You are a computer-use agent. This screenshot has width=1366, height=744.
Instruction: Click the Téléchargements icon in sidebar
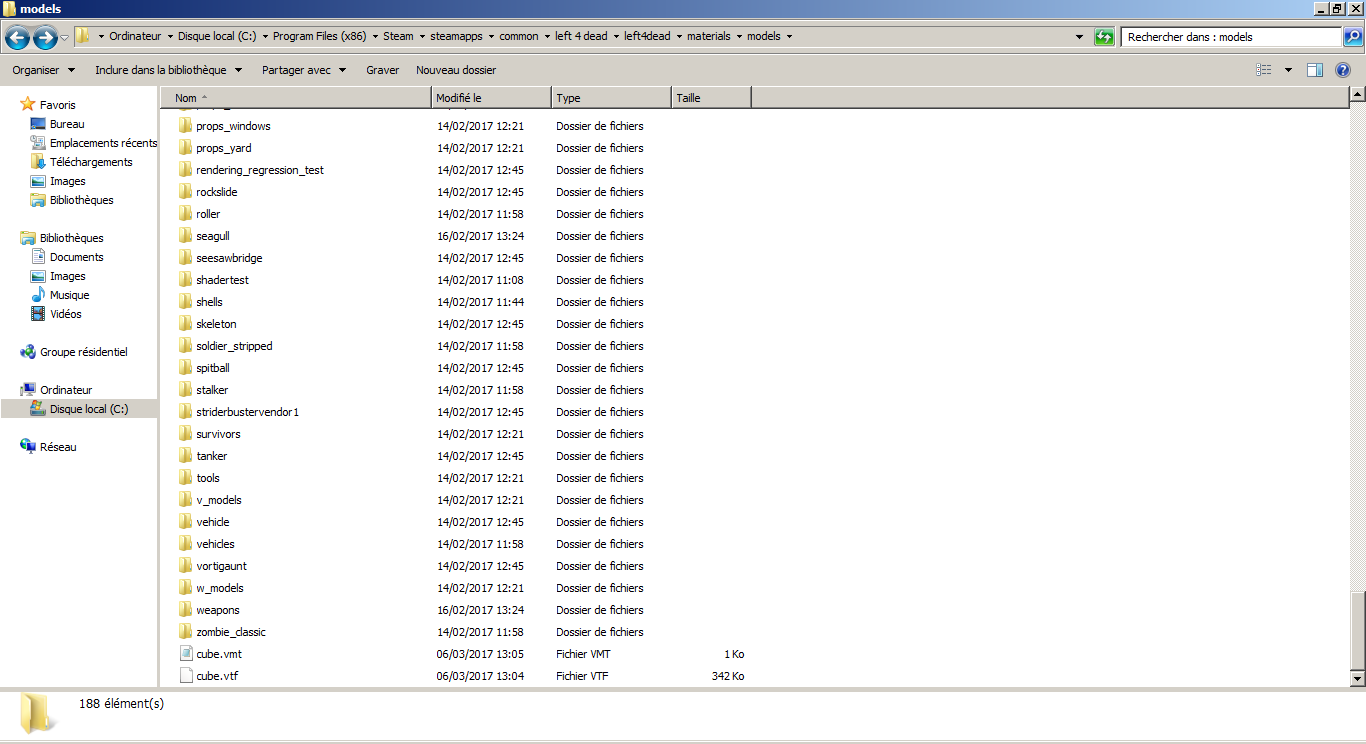(38, 162)
